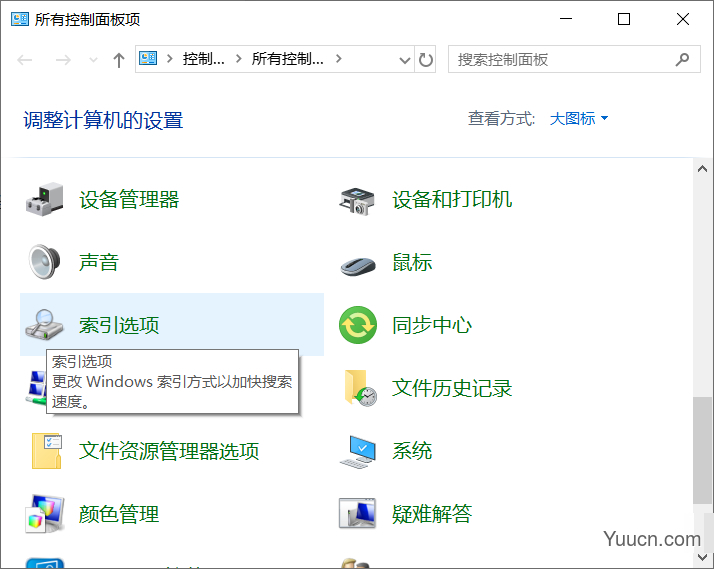714x569 pixels.
Task: Open the 索引选项 magnifier drive icon
Action: (x=44, y=325)
